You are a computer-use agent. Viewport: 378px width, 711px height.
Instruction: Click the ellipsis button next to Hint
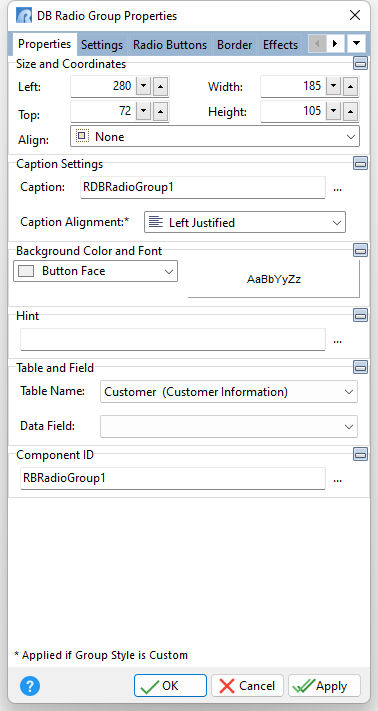(337, 340)
